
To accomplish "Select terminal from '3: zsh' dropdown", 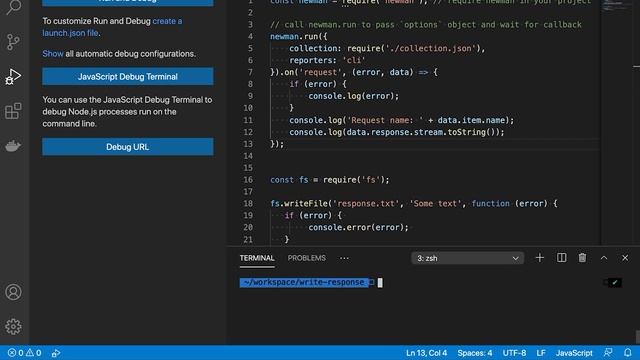I will click(x=467, y=258).
